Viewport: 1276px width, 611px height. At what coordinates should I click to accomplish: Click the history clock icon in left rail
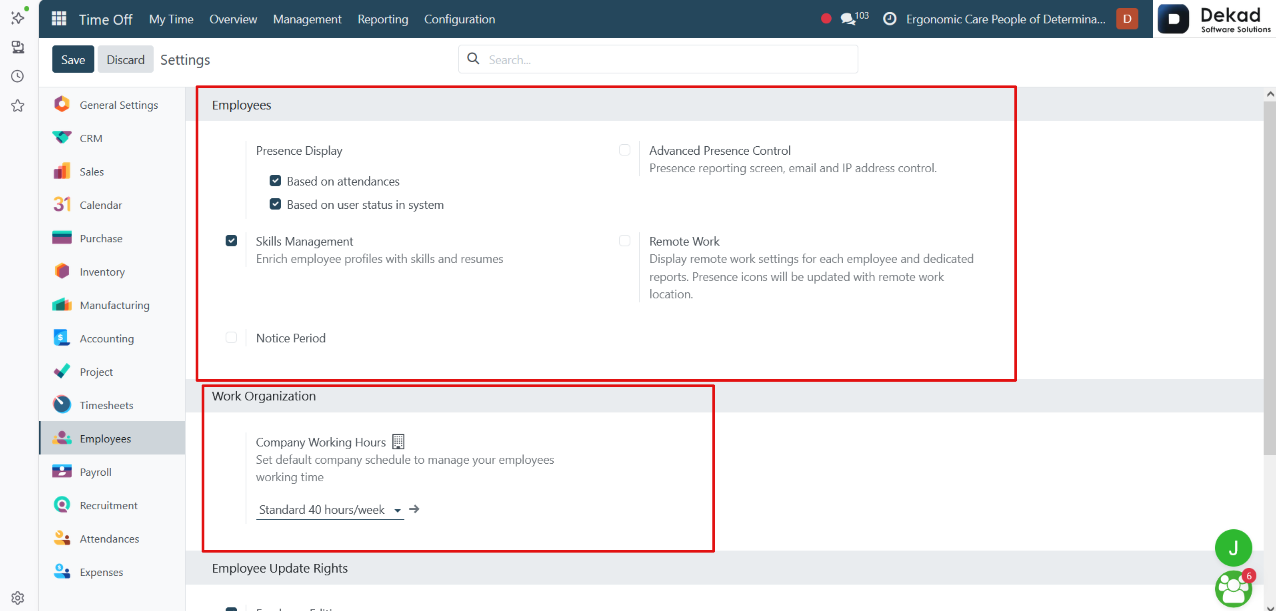coord(18,76)
